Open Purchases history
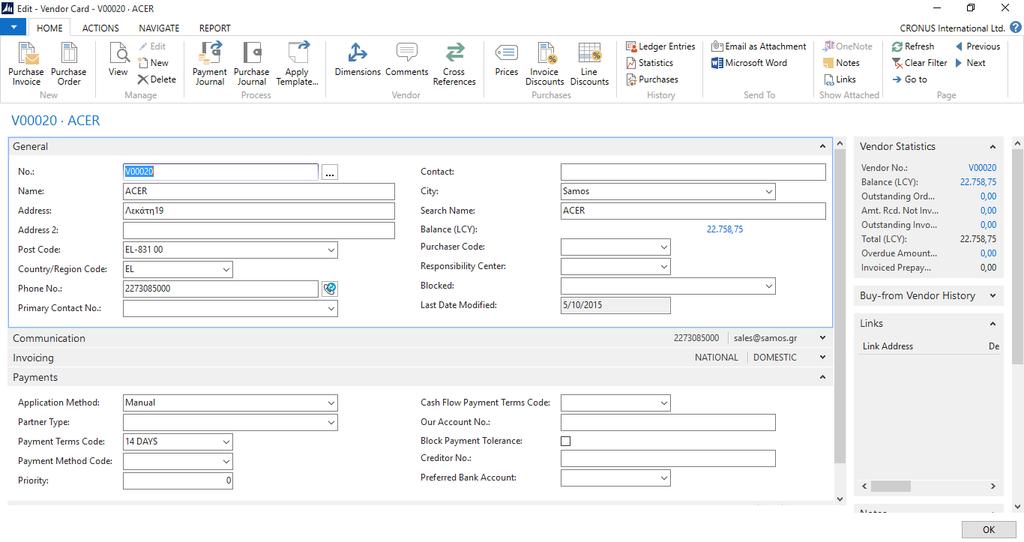Image resolution: width=1024 pixels, height=542 pixels. [x=652, y=79]
